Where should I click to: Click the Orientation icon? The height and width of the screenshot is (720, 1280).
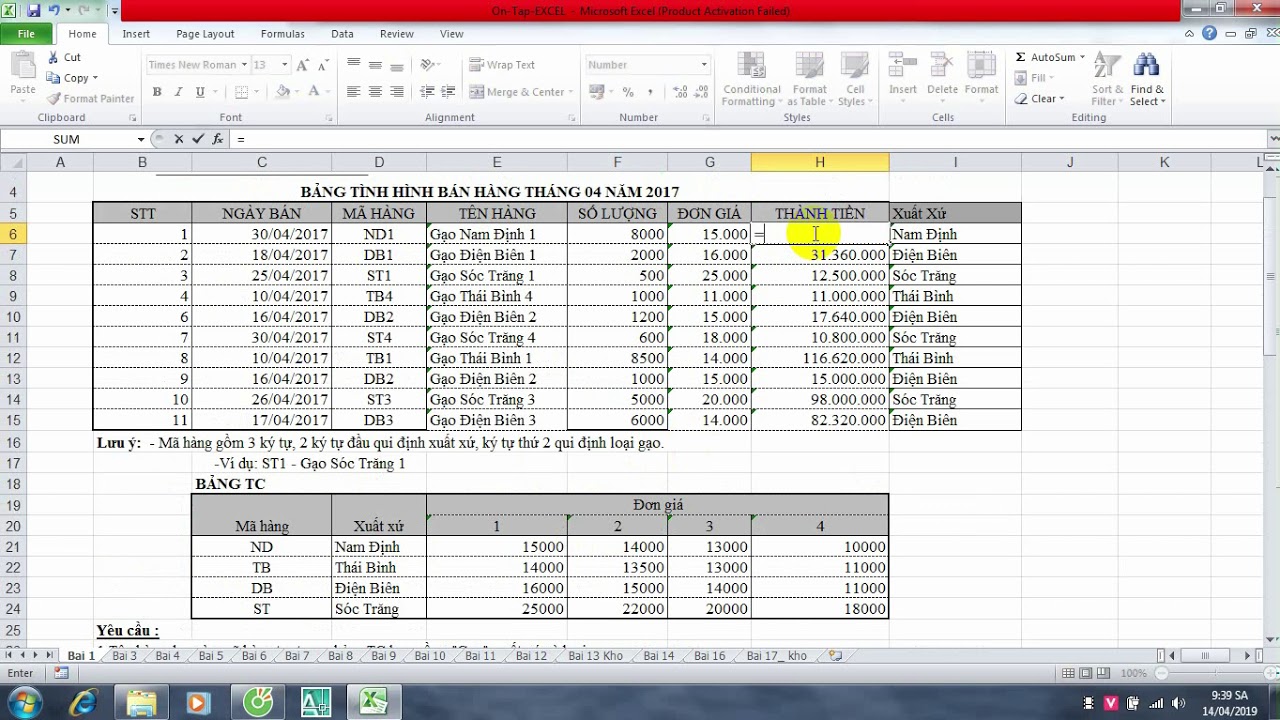tap(427, 64)
